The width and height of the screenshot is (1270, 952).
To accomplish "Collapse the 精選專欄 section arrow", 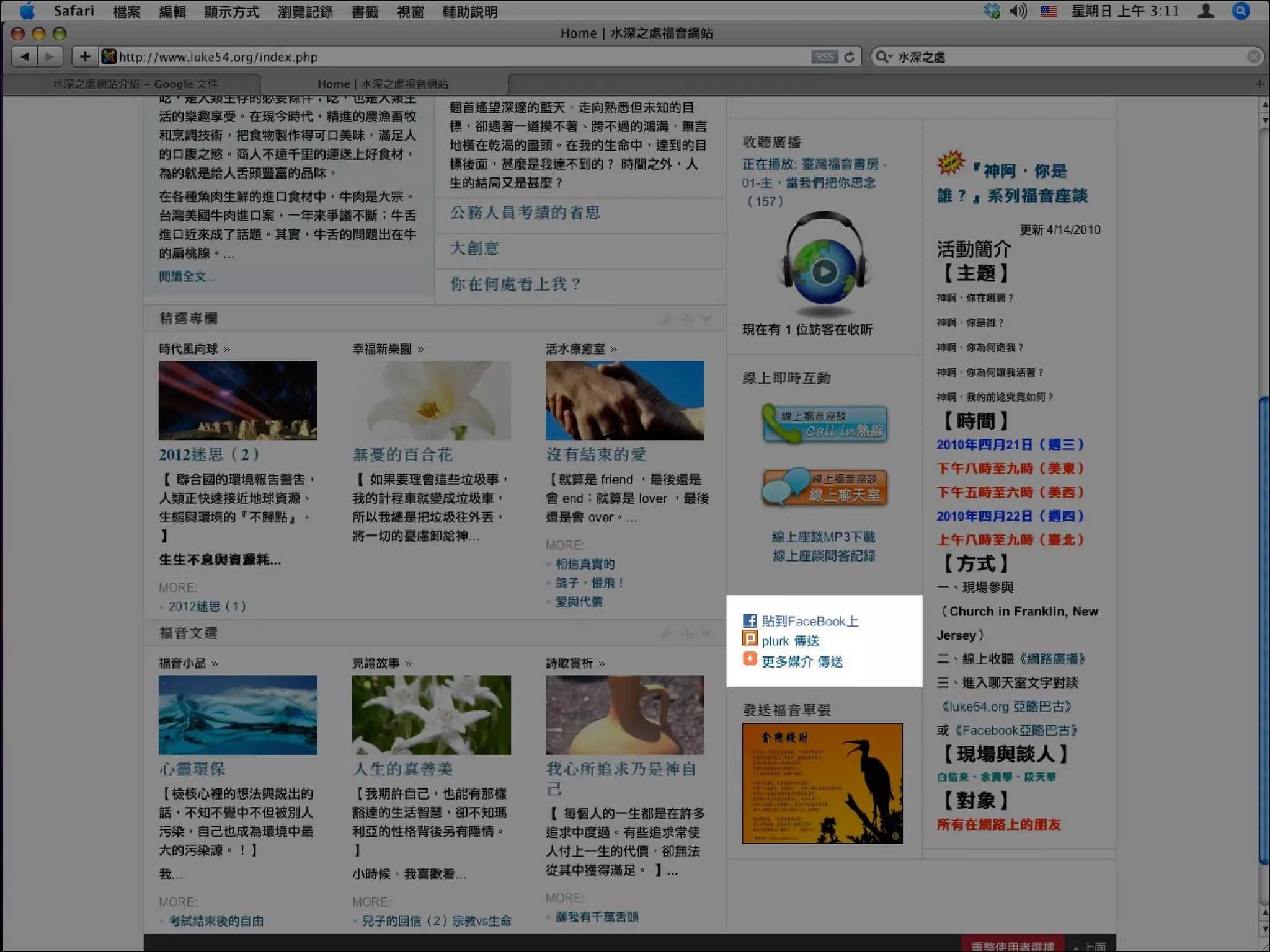I will coord(706,319).
